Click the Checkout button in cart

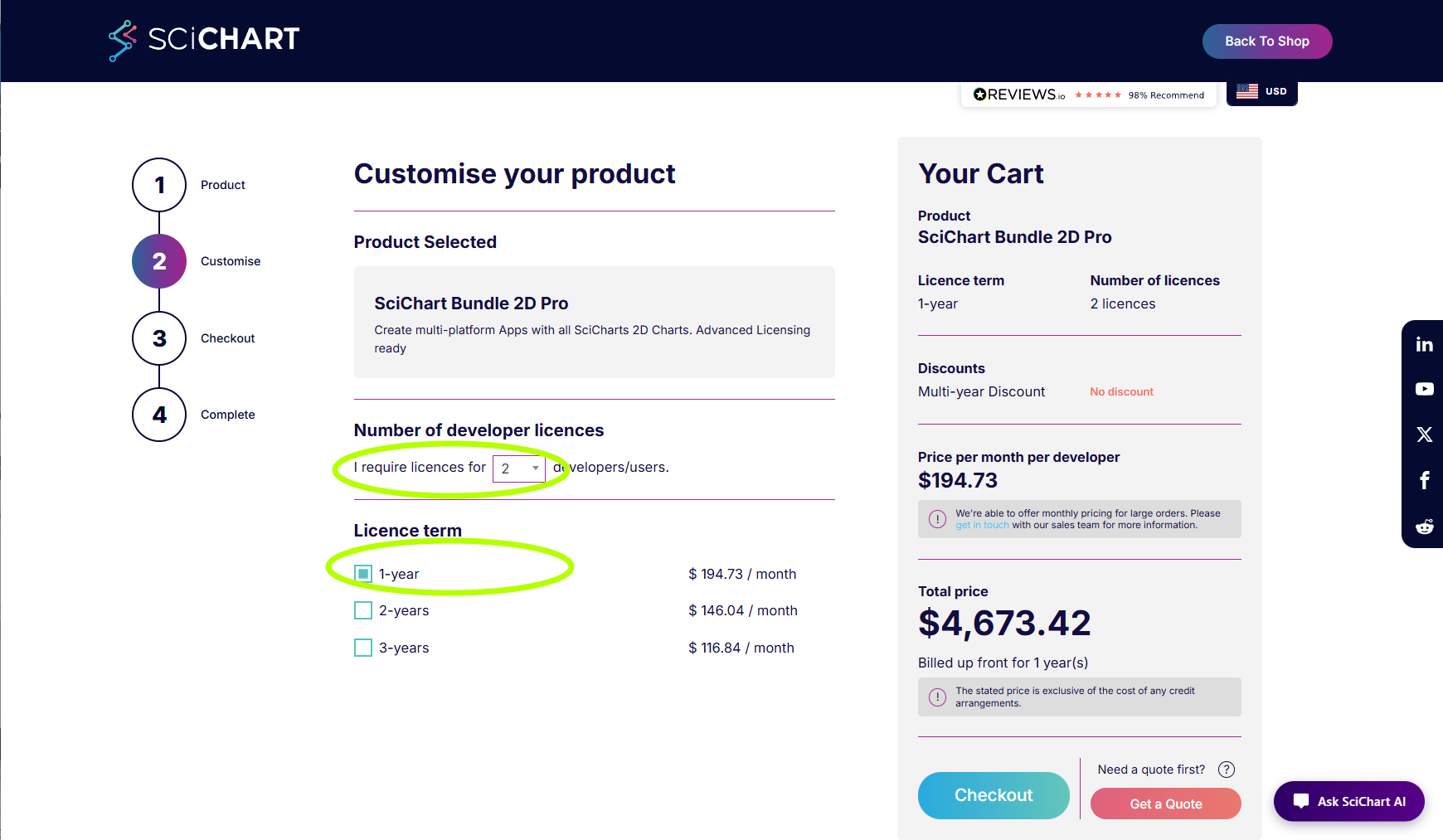994,795
